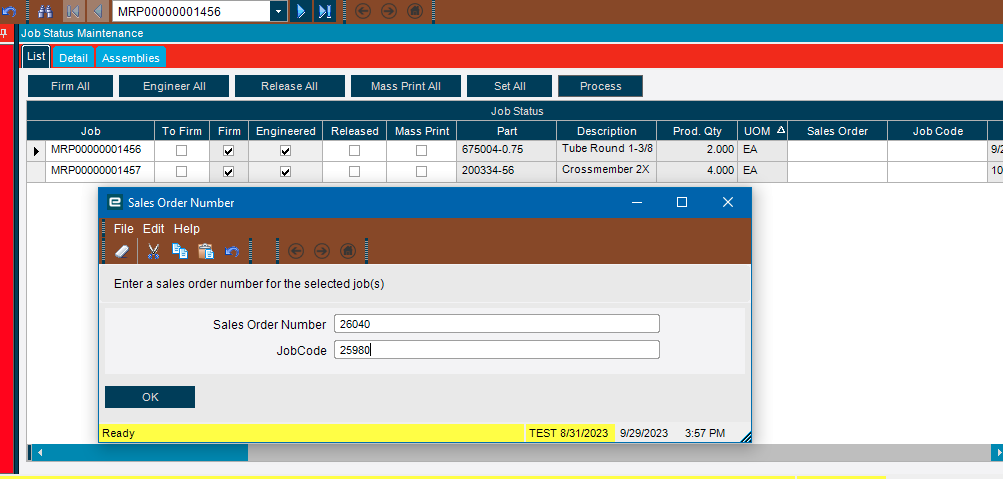Click dialog forward navigation arrow

(x=321, y=251)
